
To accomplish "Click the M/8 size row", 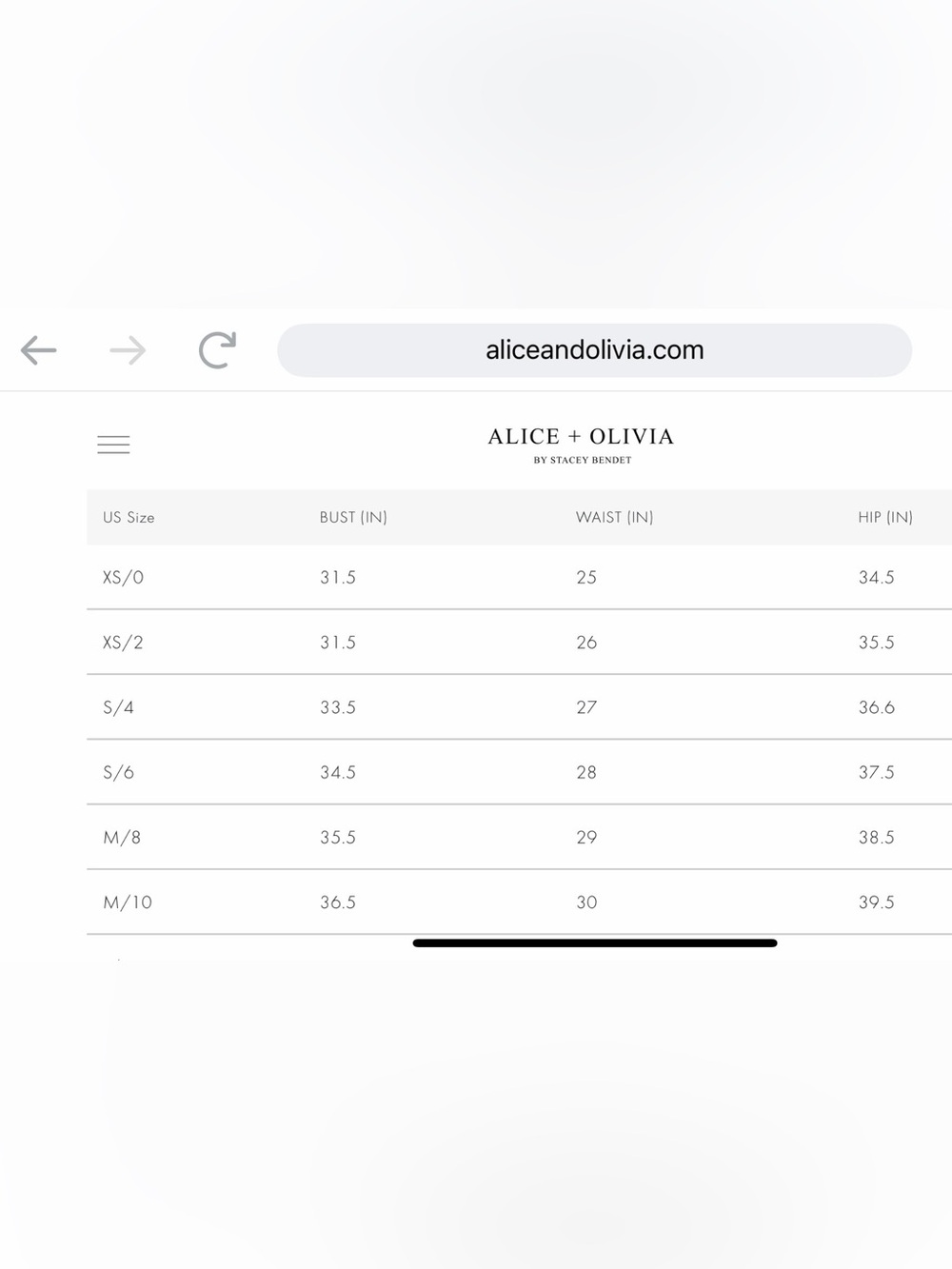I will click(519, 837).
